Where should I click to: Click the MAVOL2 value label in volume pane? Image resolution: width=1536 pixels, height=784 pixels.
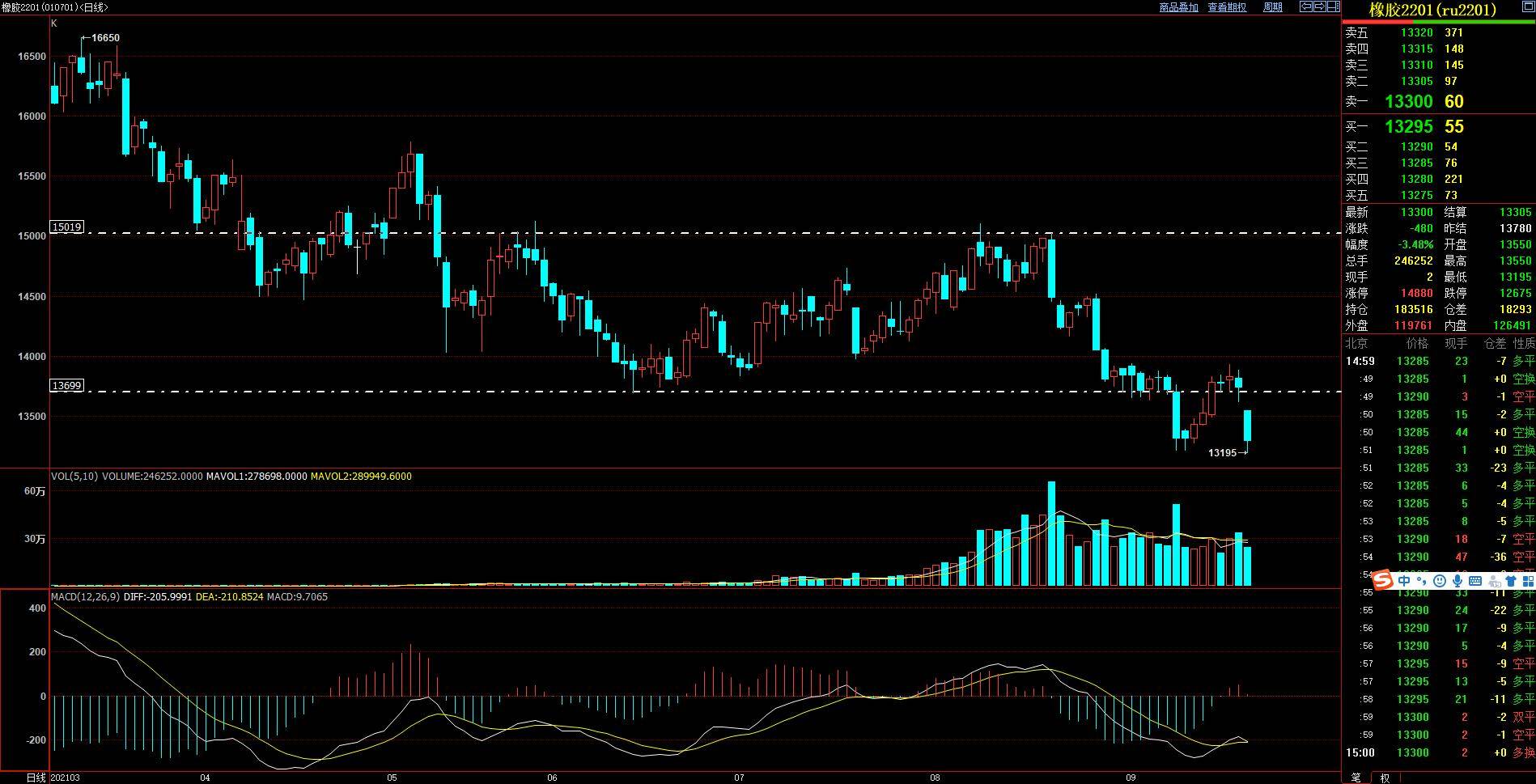361,477
